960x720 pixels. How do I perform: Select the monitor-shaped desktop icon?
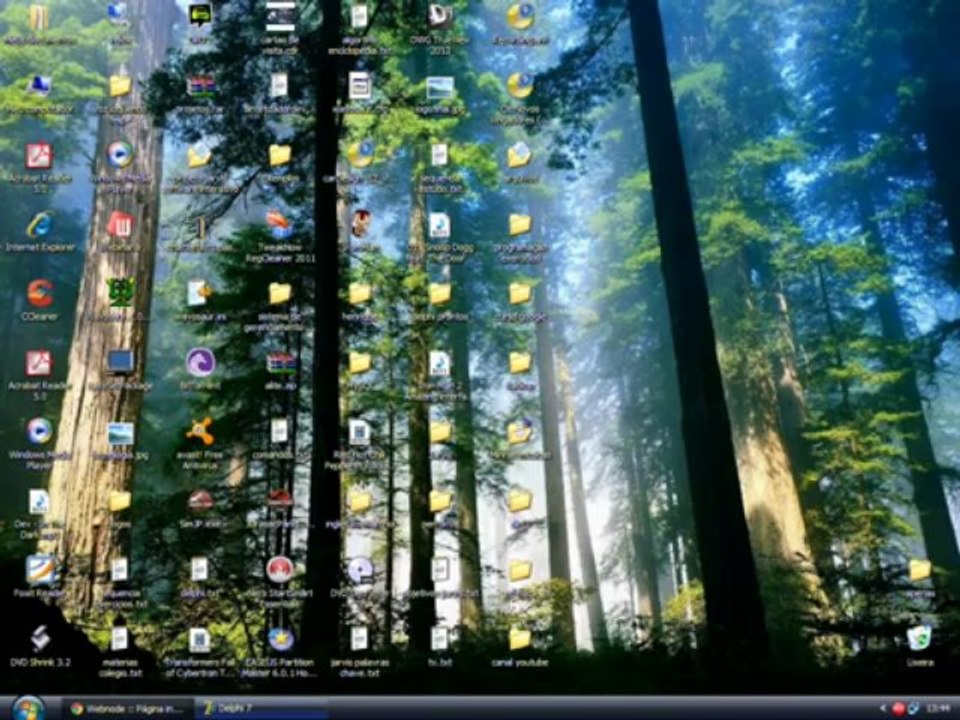(120, 362)
